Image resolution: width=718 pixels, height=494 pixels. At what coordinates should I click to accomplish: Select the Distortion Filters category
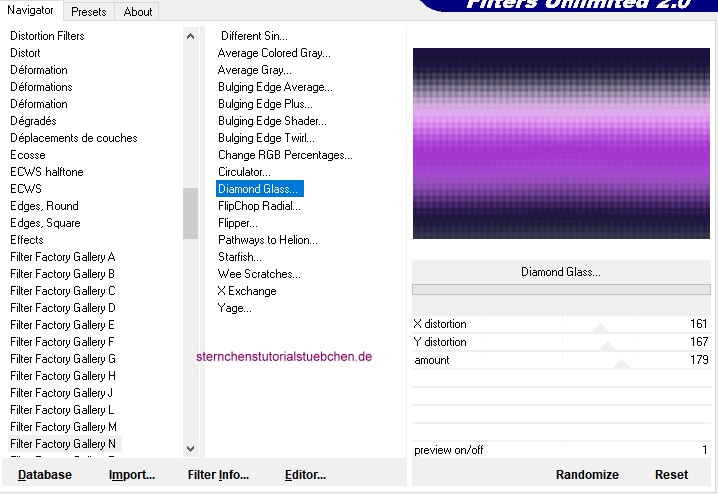47,36
